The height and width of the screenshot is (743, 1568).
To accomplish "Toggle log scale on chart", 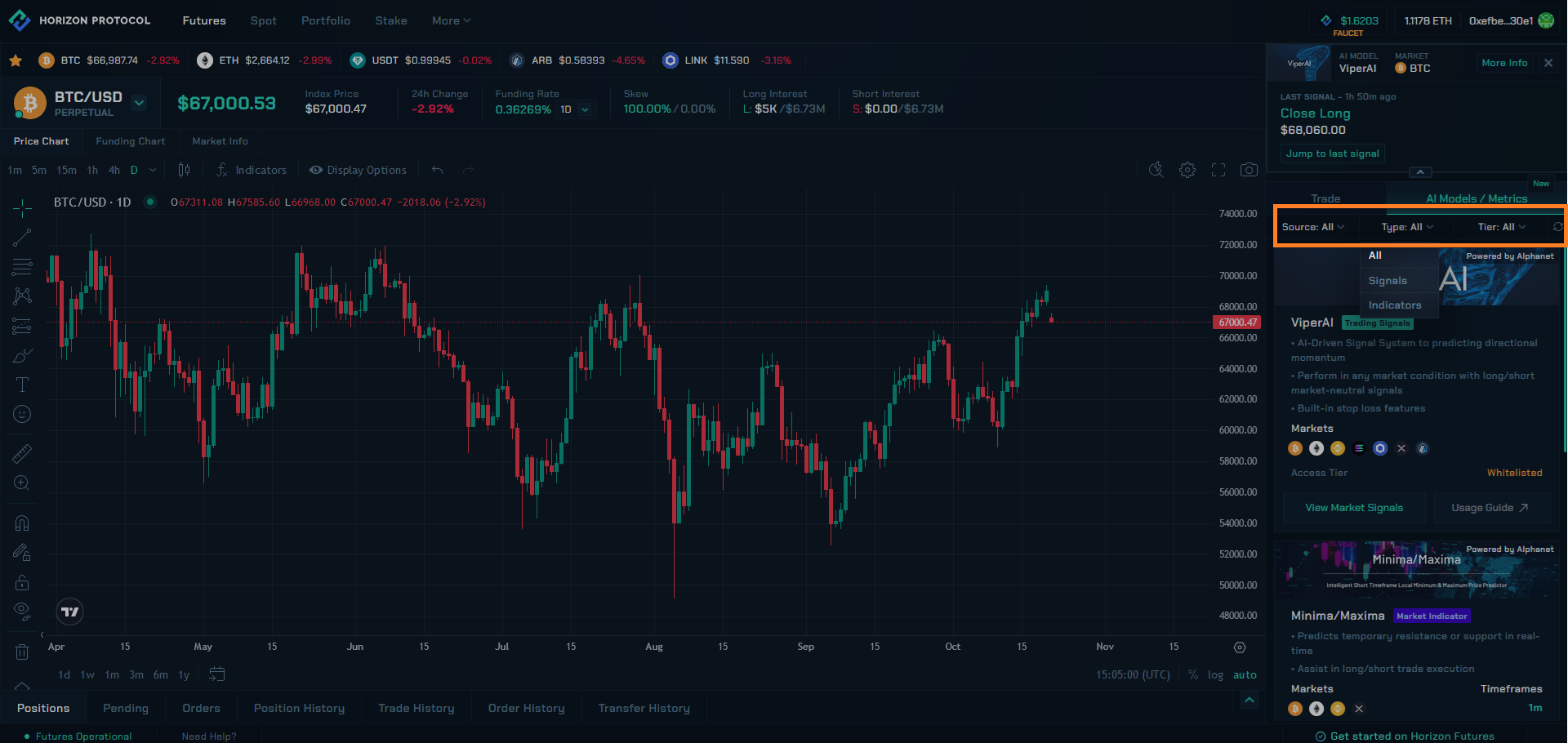I will 1215,675.
